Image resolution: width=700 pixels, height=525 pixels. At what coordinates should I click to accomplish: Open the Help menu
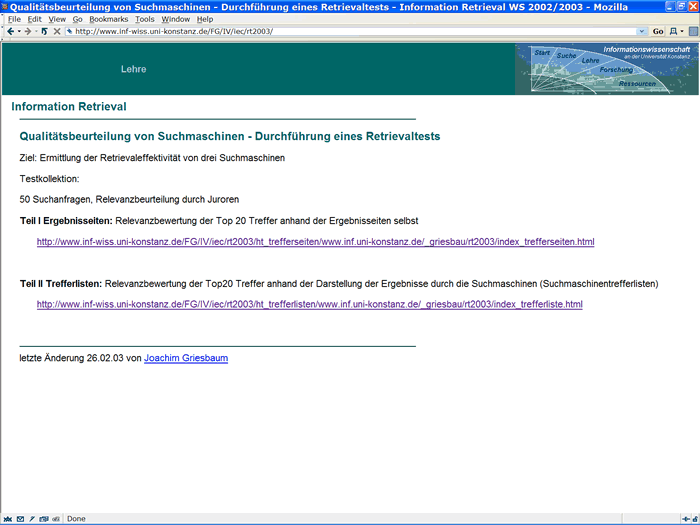click(205, 19)
